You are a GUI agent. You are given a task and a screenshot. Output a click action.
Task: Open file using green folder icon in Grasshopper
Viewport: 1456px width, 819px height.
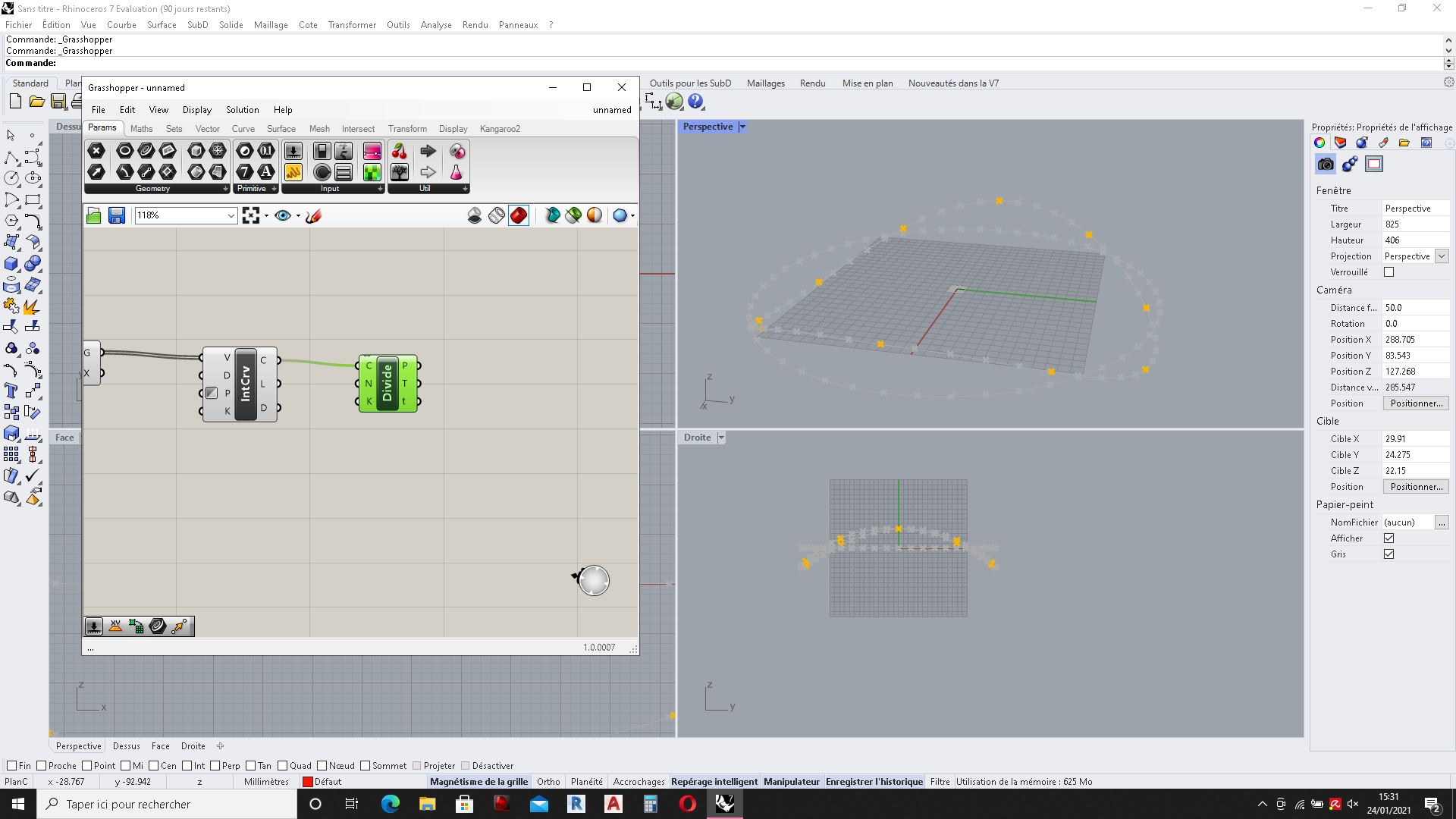[94, 216]
